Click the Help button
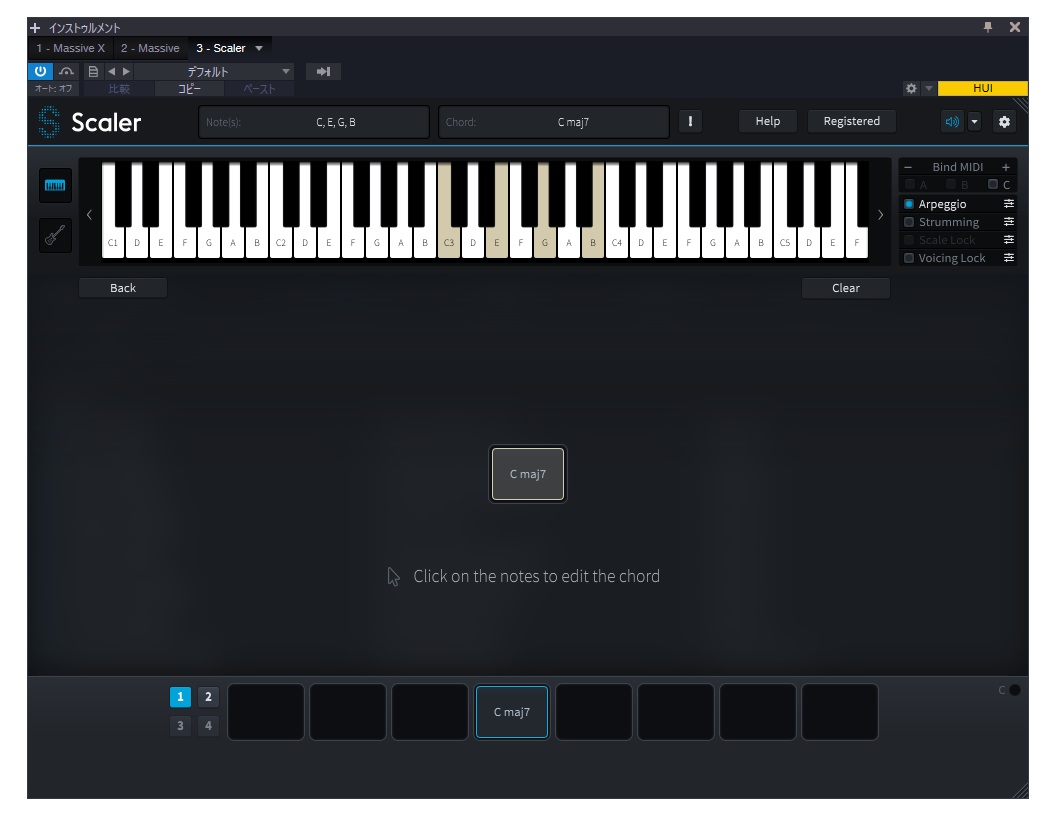This screenshot has height=821, width=1059. click(x=767, y=122)
